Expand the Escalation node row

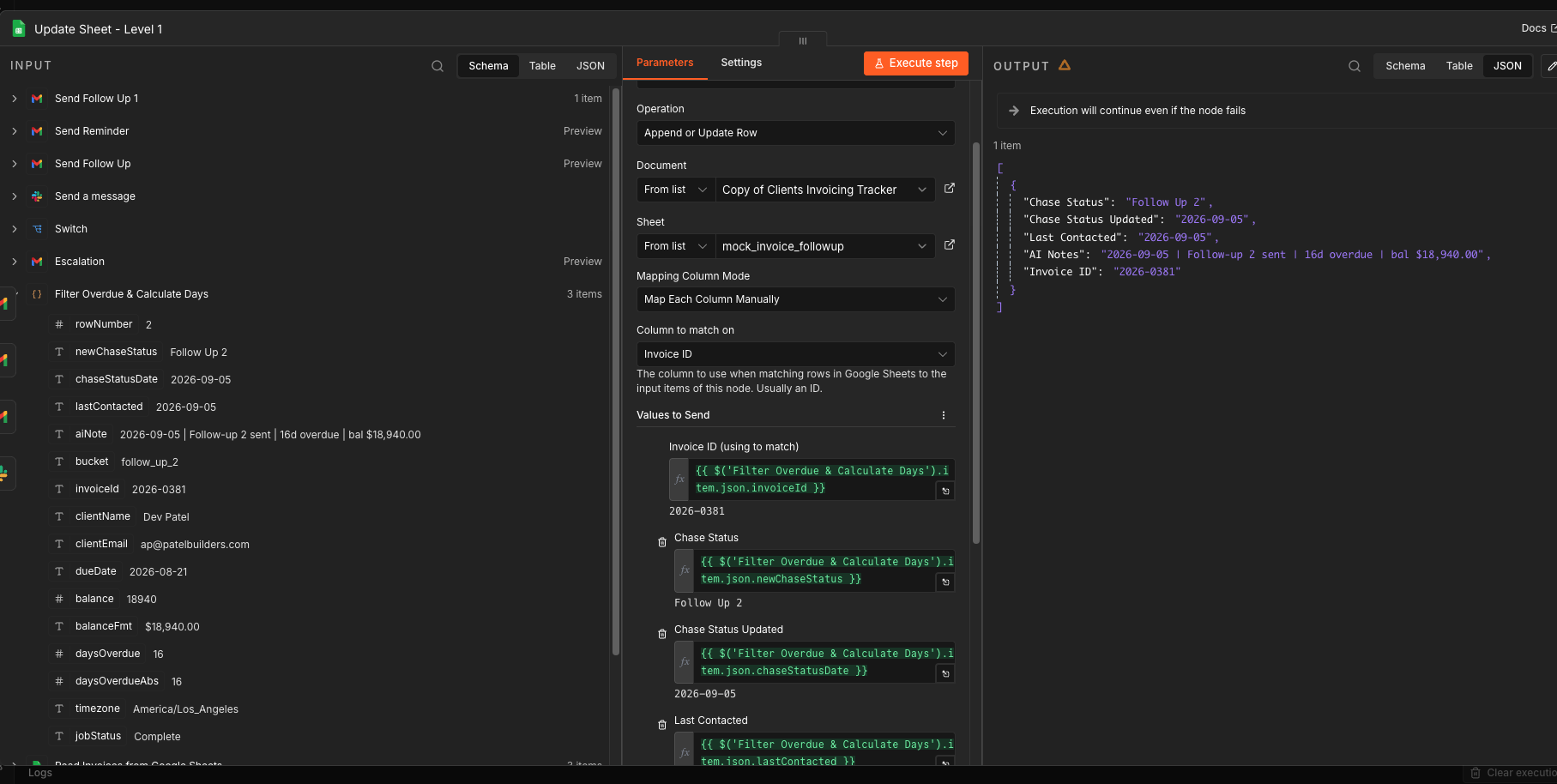(15, 262)
